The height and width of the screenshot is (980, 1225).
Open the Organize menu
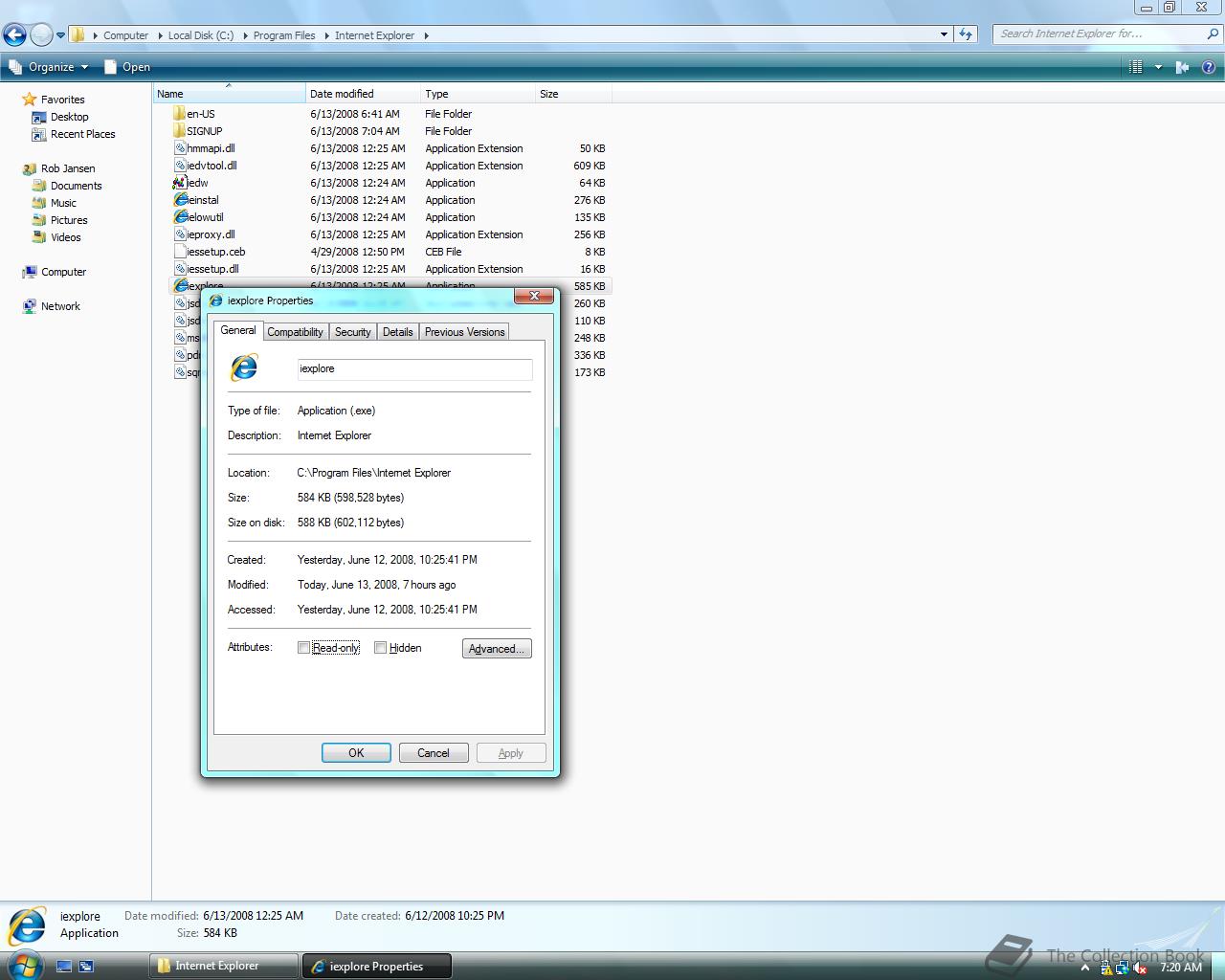pos(48,67)
